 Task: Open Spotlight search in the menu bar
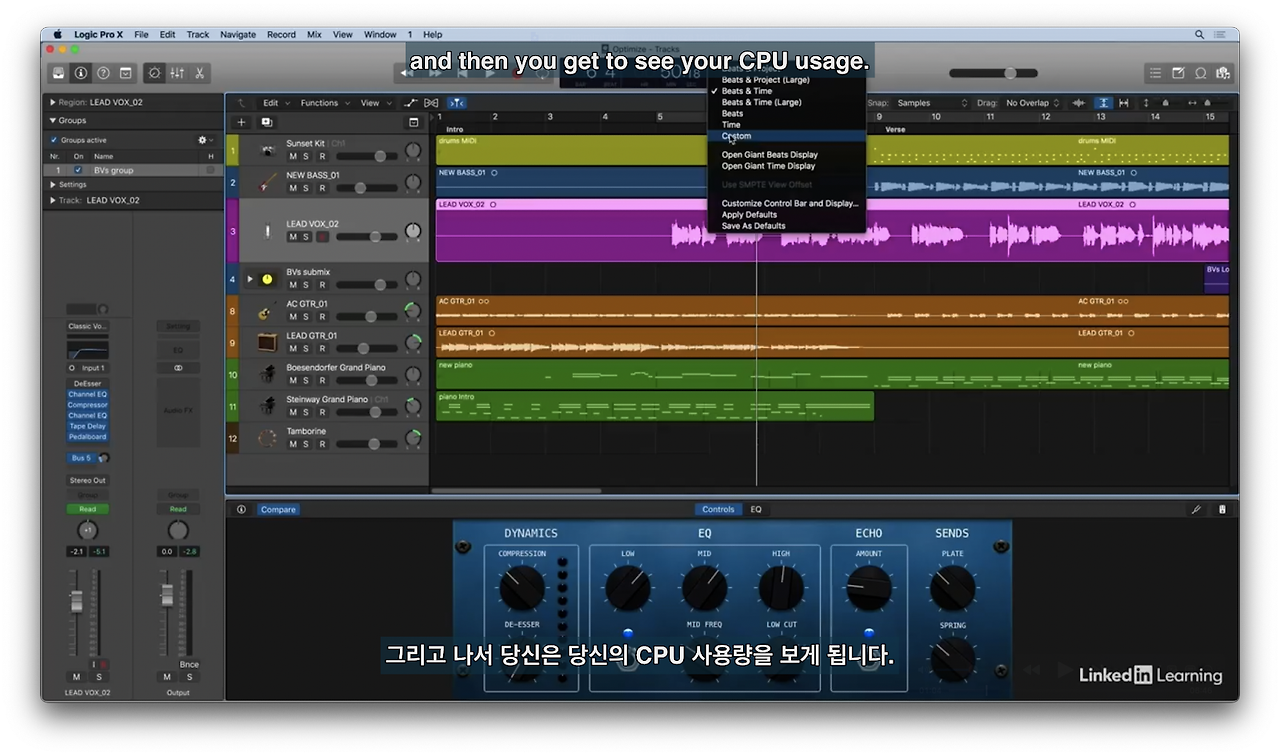click(x=1199, y=34)
